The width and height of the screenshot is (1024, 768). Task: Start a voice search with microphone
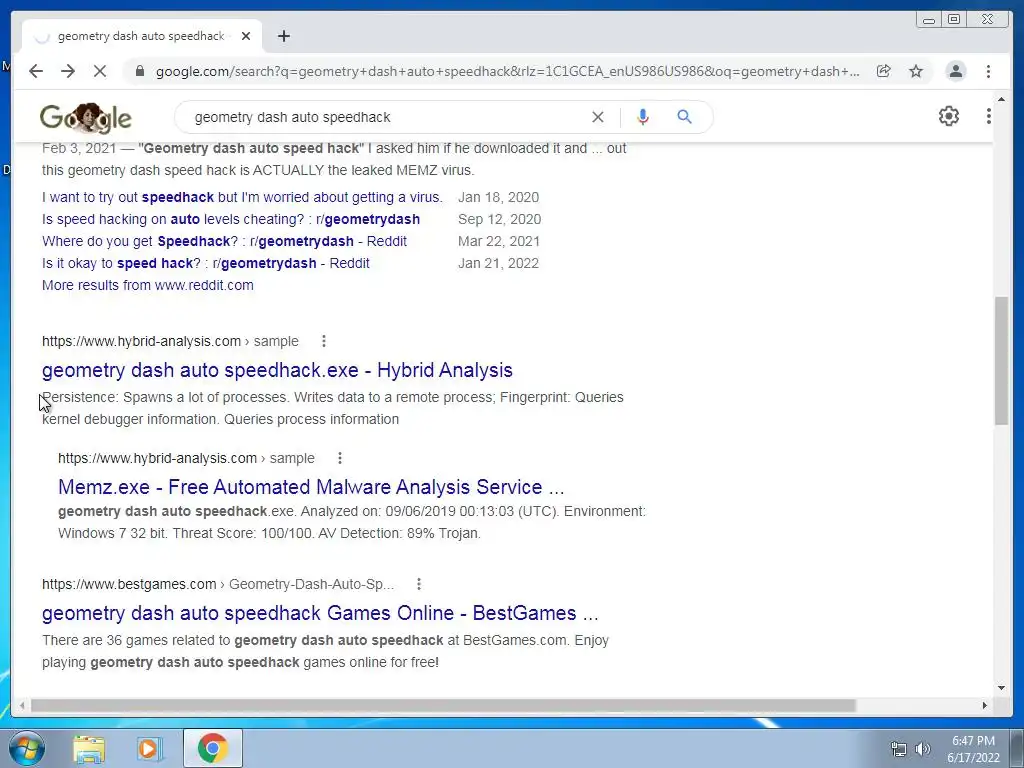643,117
